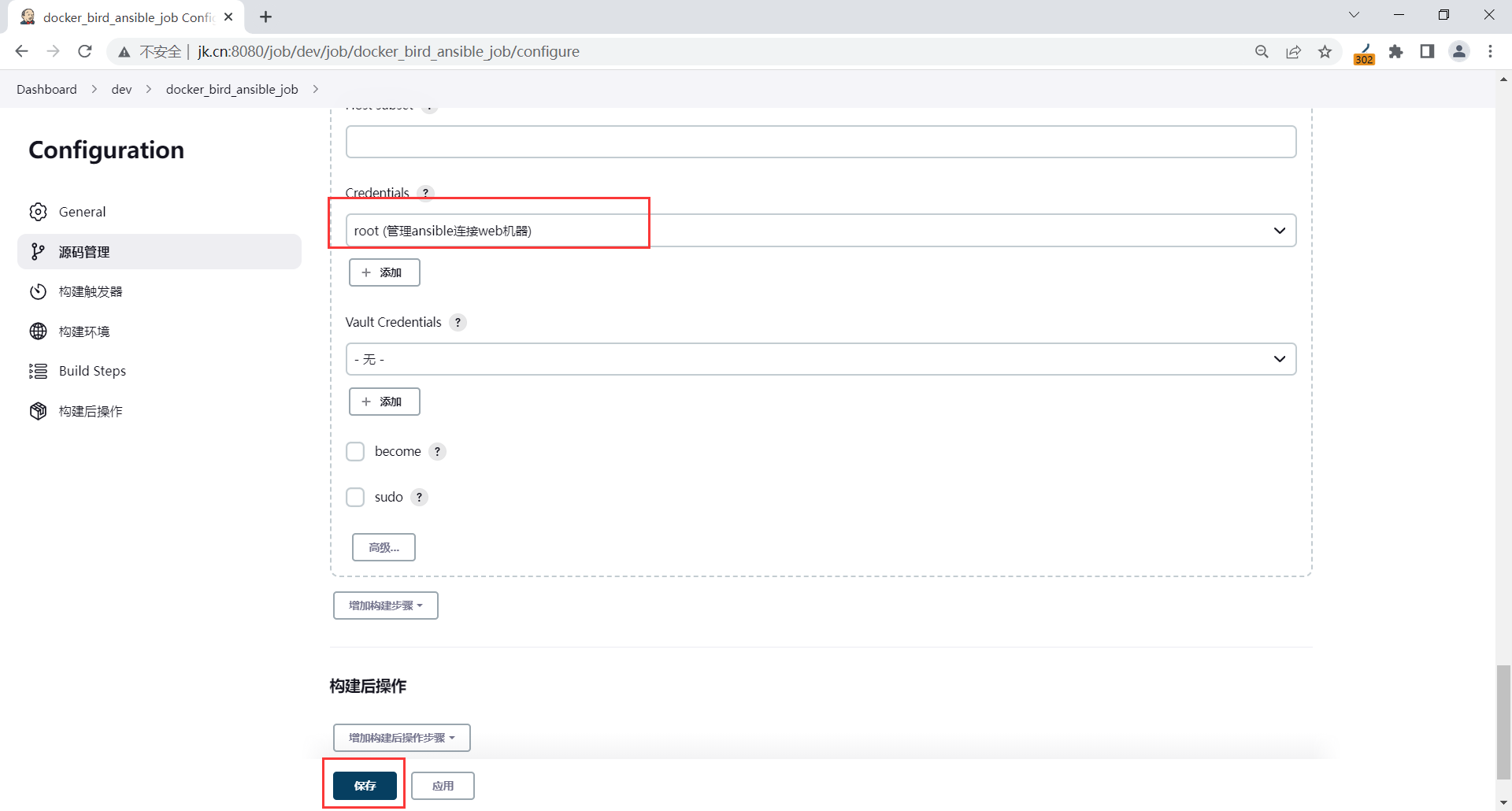Open a new browser tab

pos(266,17)
